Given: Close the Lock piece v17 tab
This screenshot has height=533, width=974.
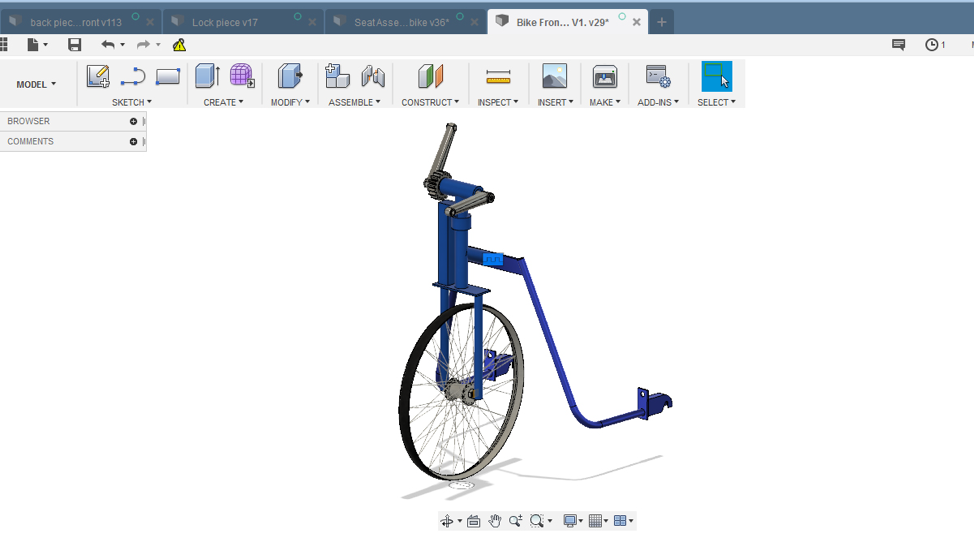Looking at the screenshot, I should 312,22.
